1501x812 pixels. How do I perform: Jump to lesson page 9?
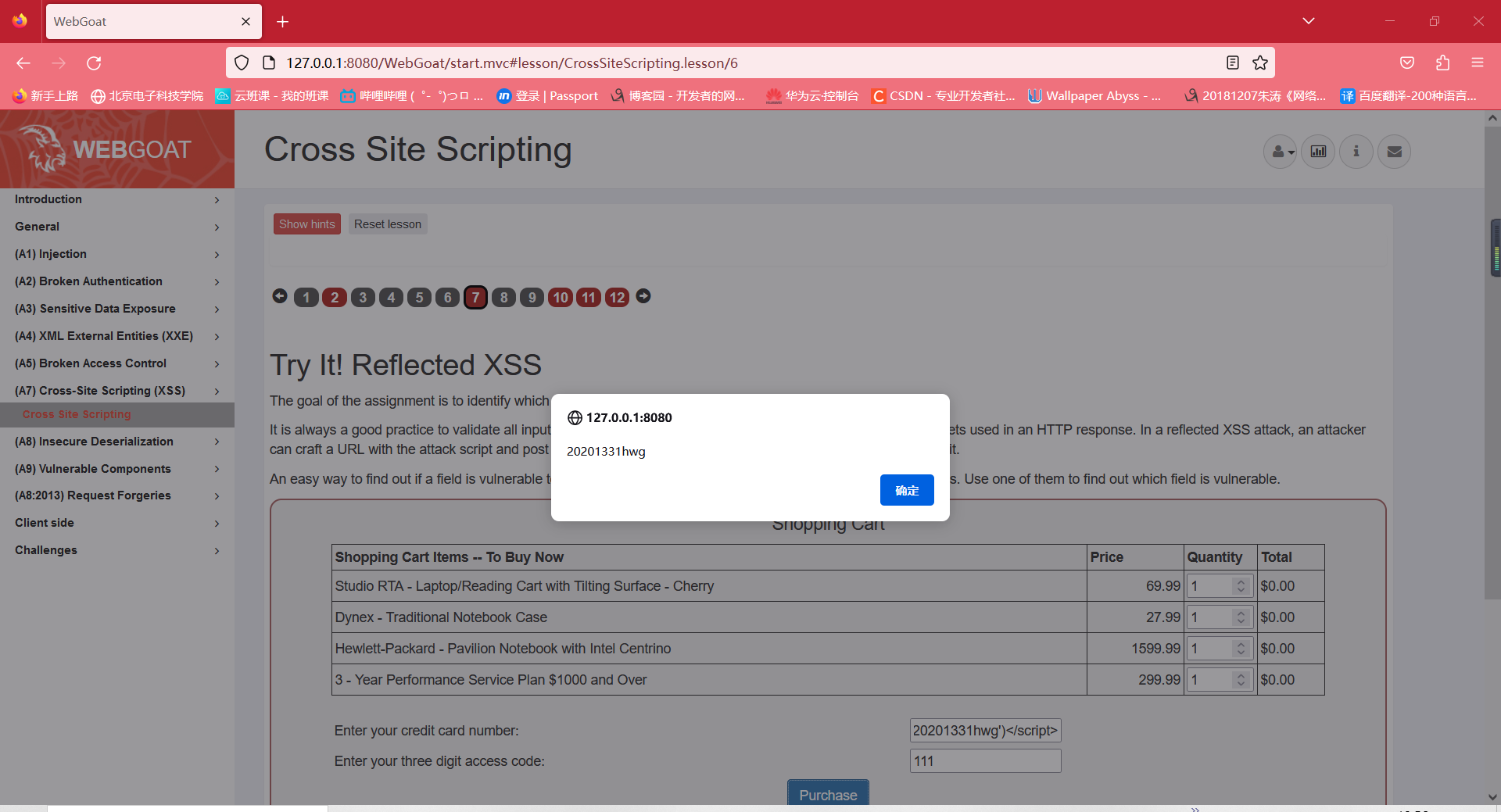(532, 298)
